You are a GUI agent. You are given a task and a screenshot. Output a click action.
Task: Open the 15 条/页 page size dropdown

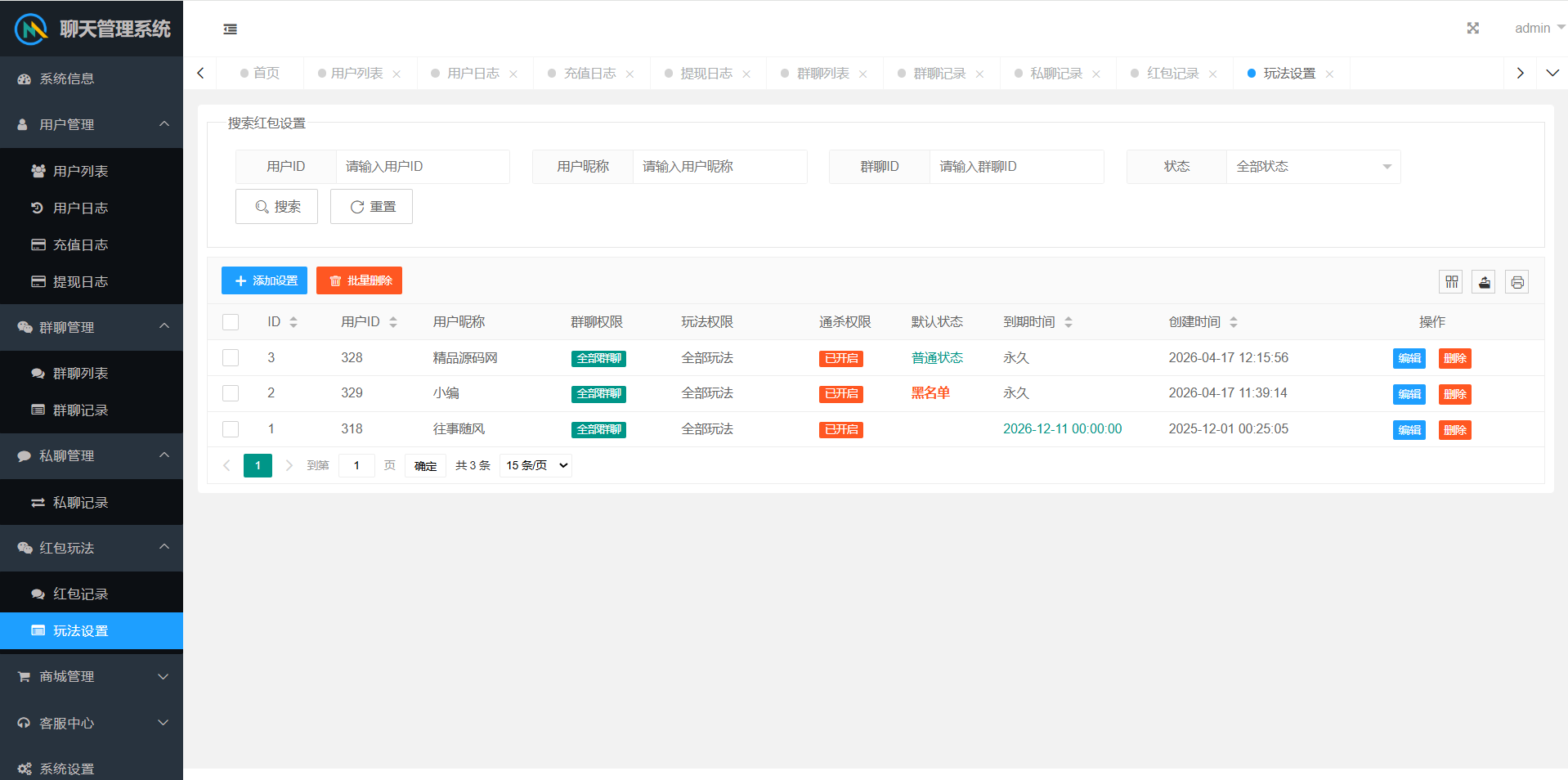coord(535,465)
